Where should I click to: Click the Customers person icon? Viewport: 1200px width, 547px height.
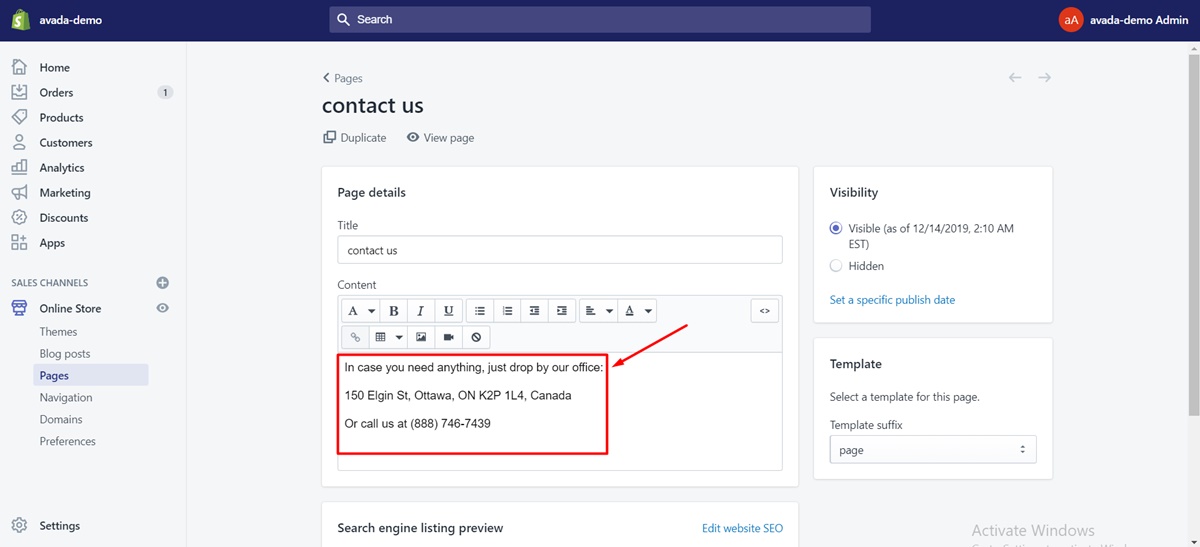pyautogui.click(x=19, y=142)
